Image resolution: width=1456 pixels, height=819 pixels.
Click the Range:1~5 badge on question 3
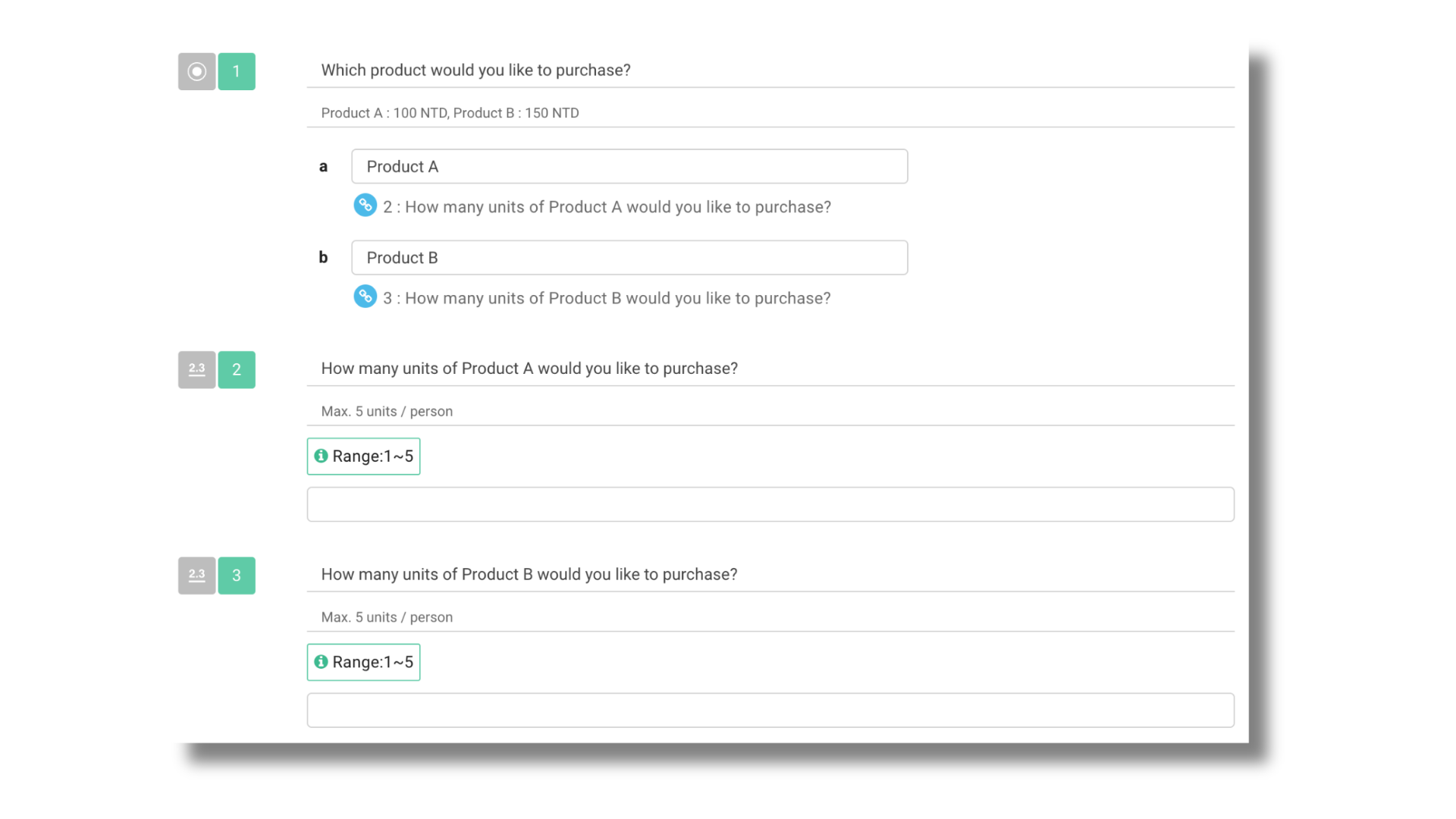(x=362, y=661)
